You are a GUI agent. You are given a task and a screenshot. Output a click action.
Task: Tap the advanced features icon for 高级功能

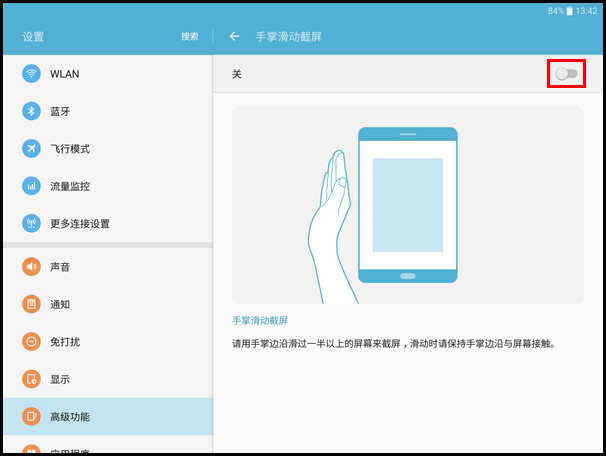pos(31,417)
